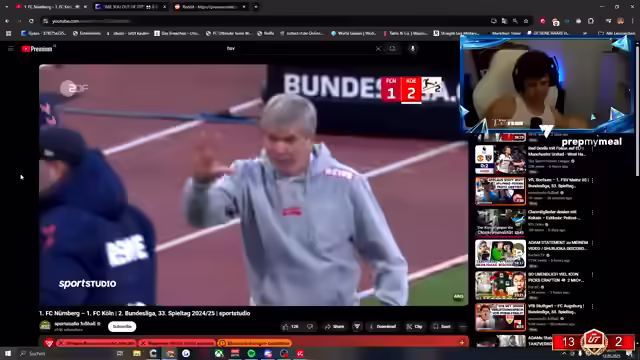Start voice search with microphone icon

pos(413,49)
